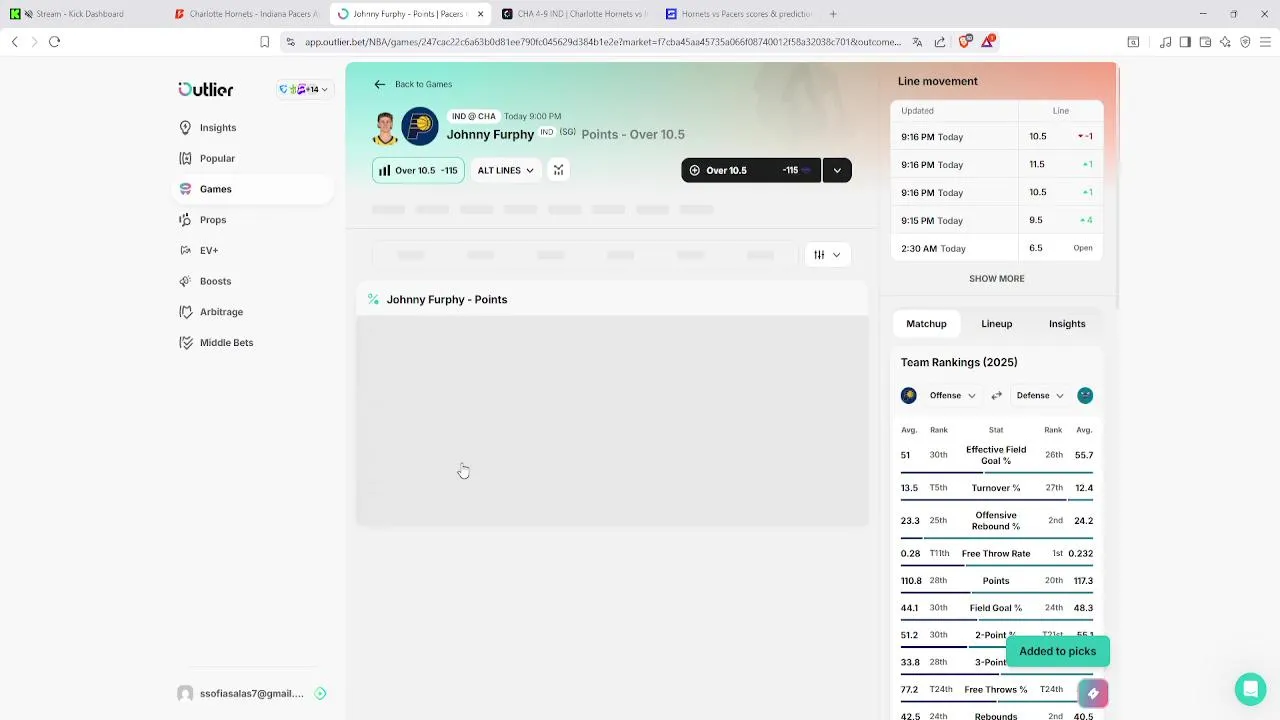
Task: Click the bookmark icon in address bar
Action: (264, 42)
